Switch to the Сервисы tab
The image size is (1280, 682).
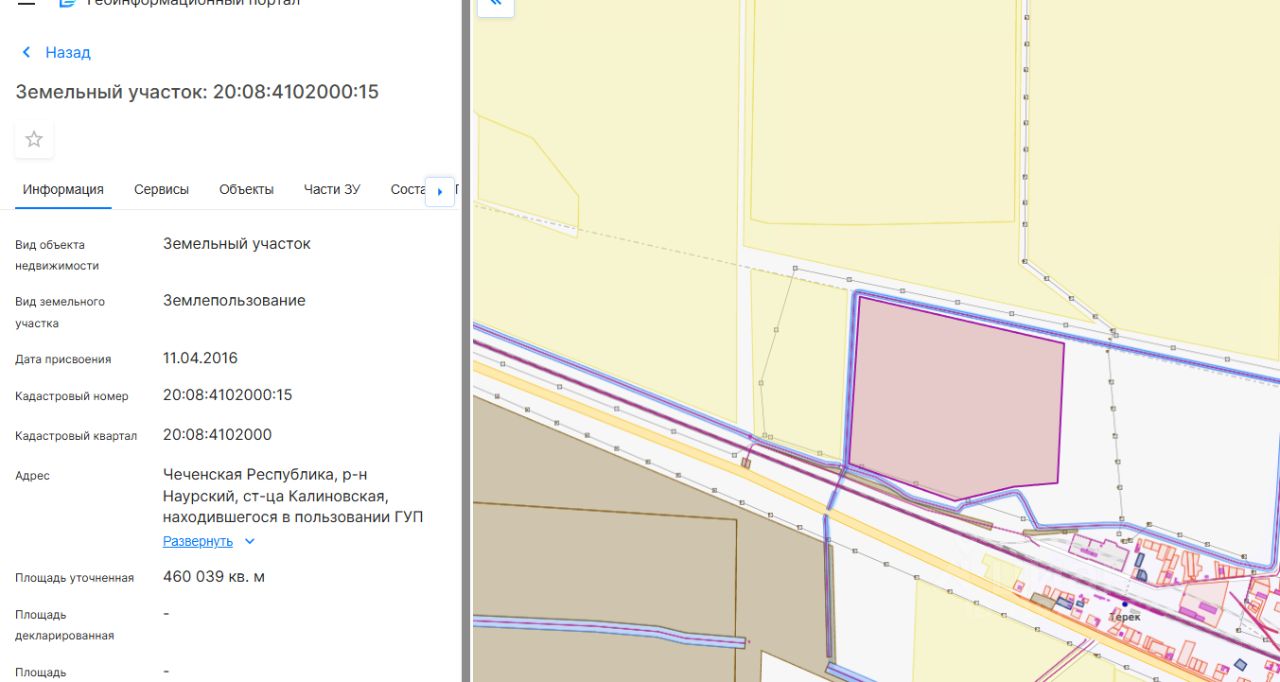click(x=161, y=189)
